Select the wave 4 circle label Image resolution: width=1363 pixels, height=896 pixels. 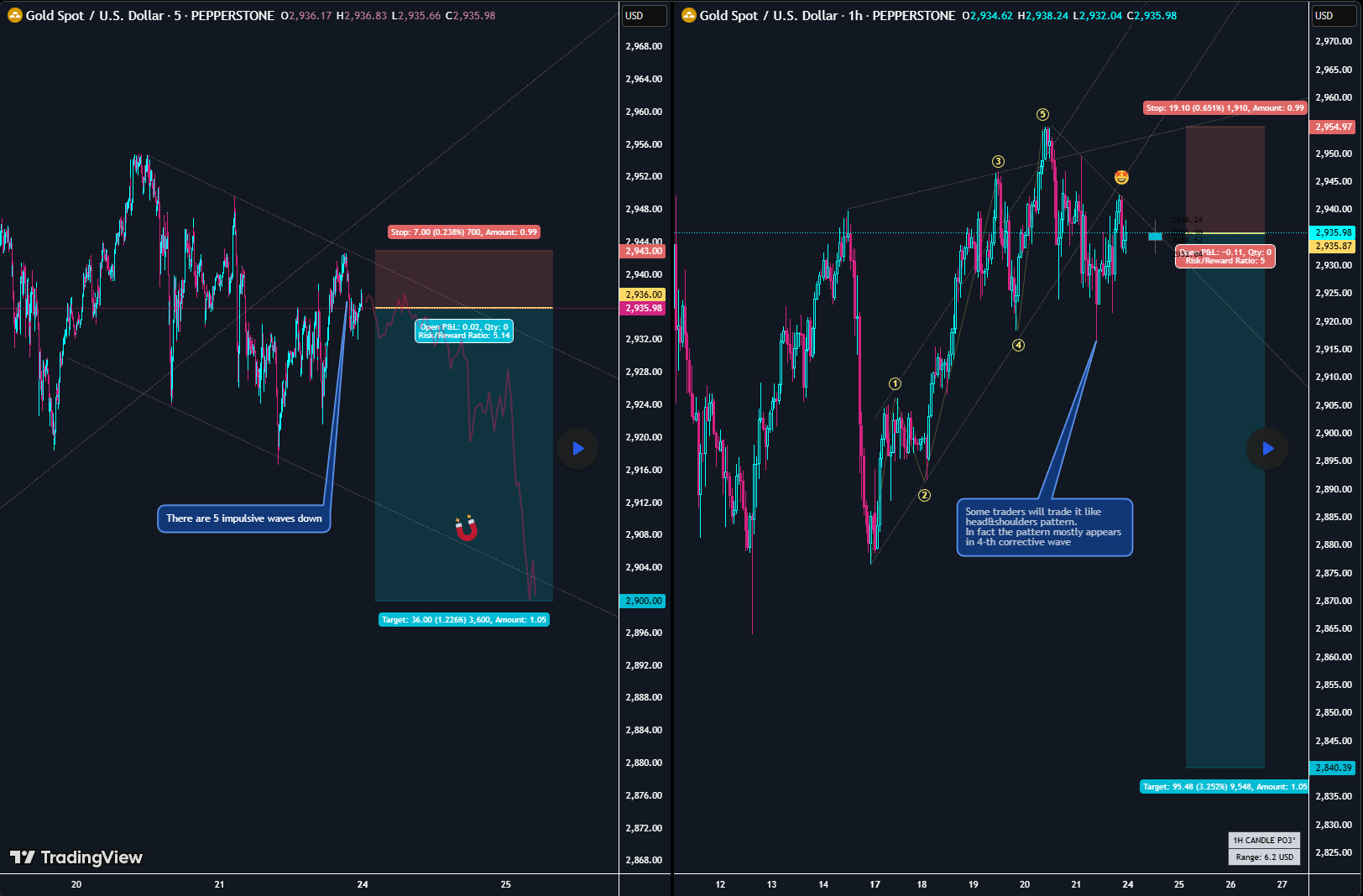(x=1018, y=345)
